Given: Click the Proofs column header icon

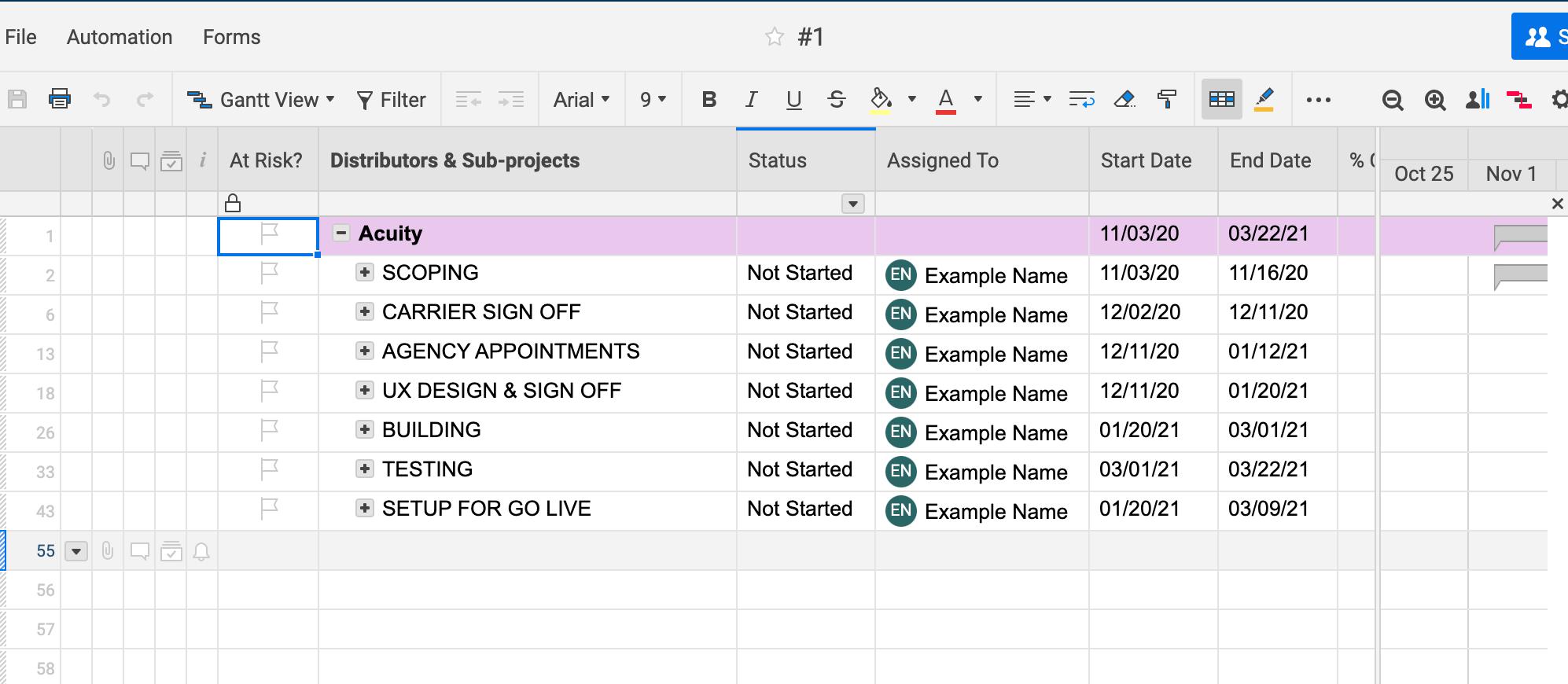Looking at the screenshot, I should coord(171,161).
